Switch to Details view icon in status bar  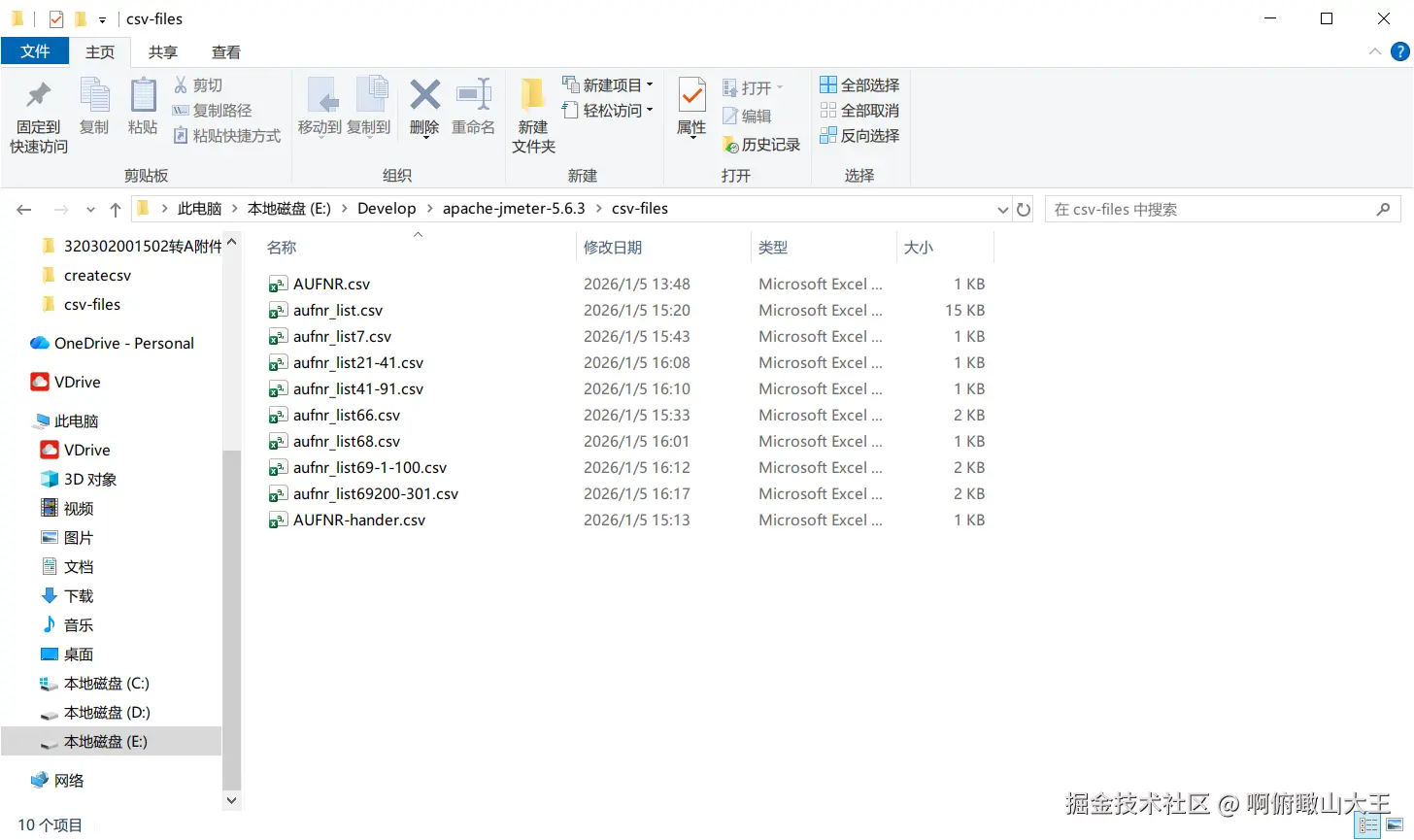point(1368,826)
